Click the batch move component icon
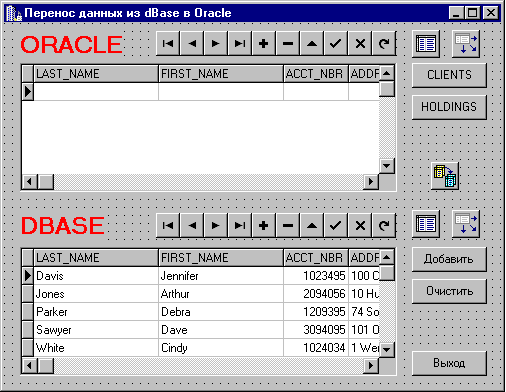506x392 pixels. [445, 176]
